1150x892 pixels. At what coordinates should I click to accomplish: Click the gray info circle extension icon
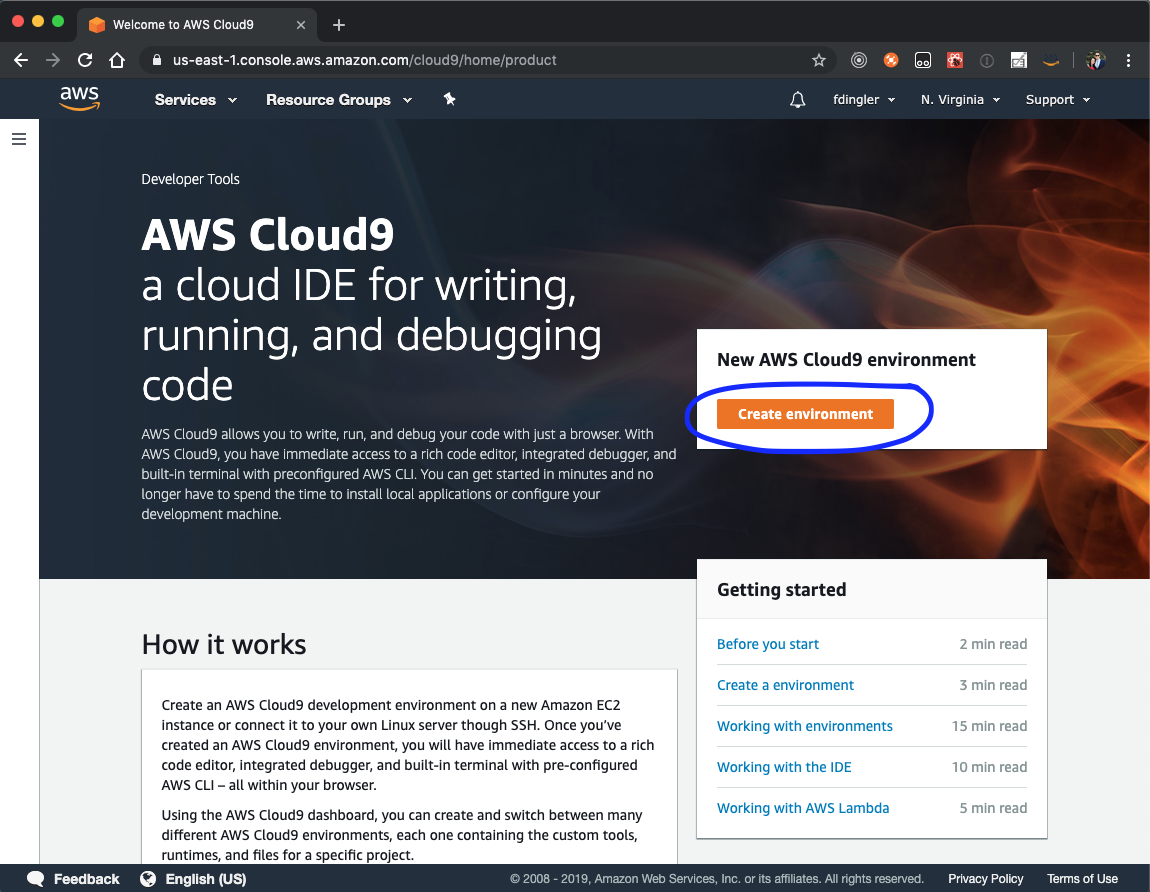[987, 61]
